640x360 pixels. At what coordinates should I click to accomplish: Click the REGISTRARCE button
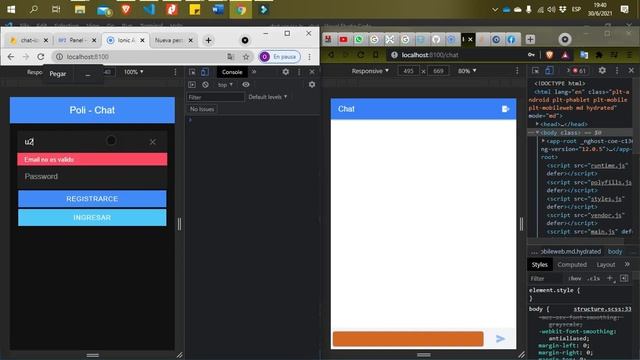(x=92, y=199)
